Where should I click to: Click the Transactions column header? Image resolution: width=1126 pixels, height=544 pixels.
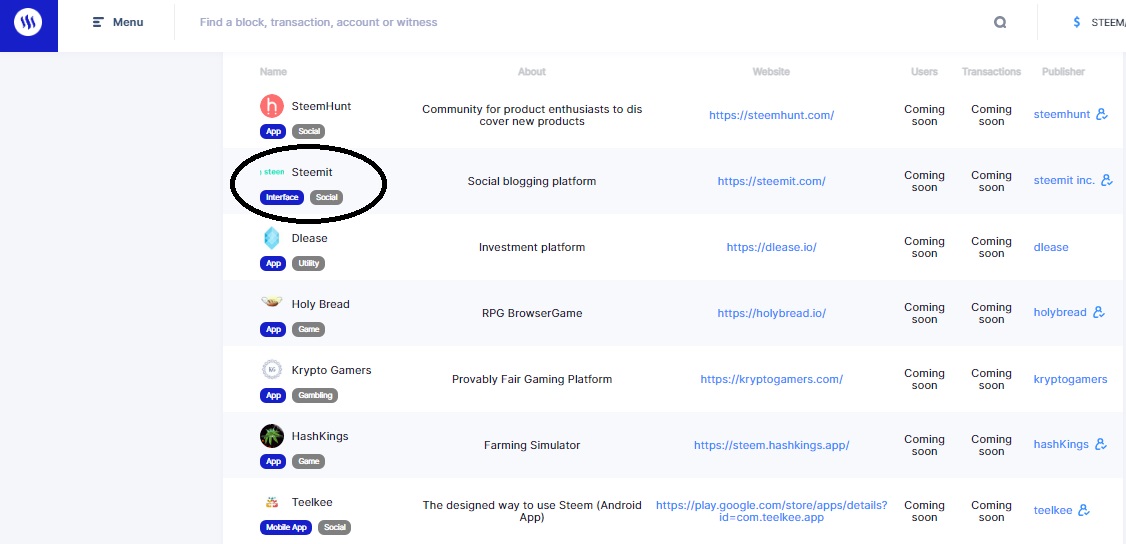(x=991, y=72)
